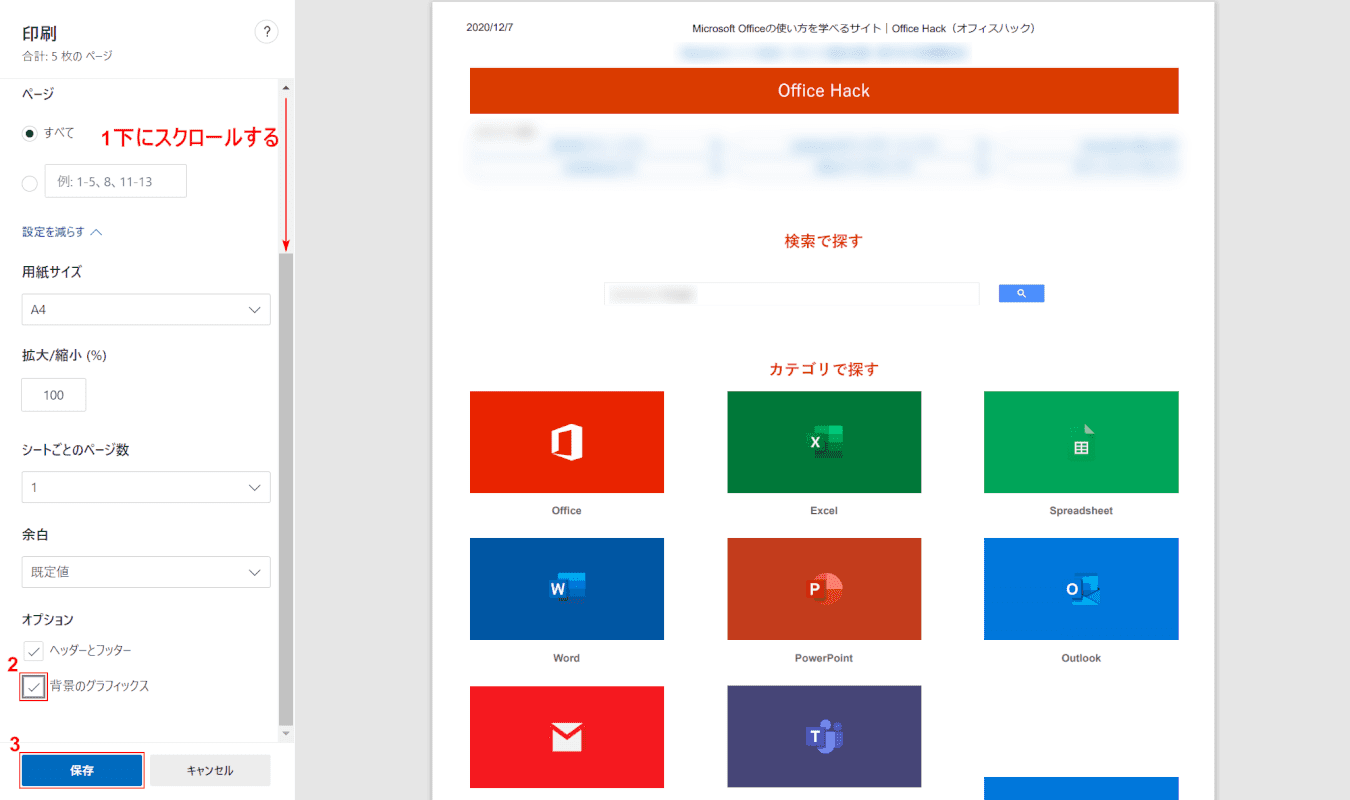Open the Teams category tile
Image resolution: width=1350 pixels, height=800 pixels.
824,737
